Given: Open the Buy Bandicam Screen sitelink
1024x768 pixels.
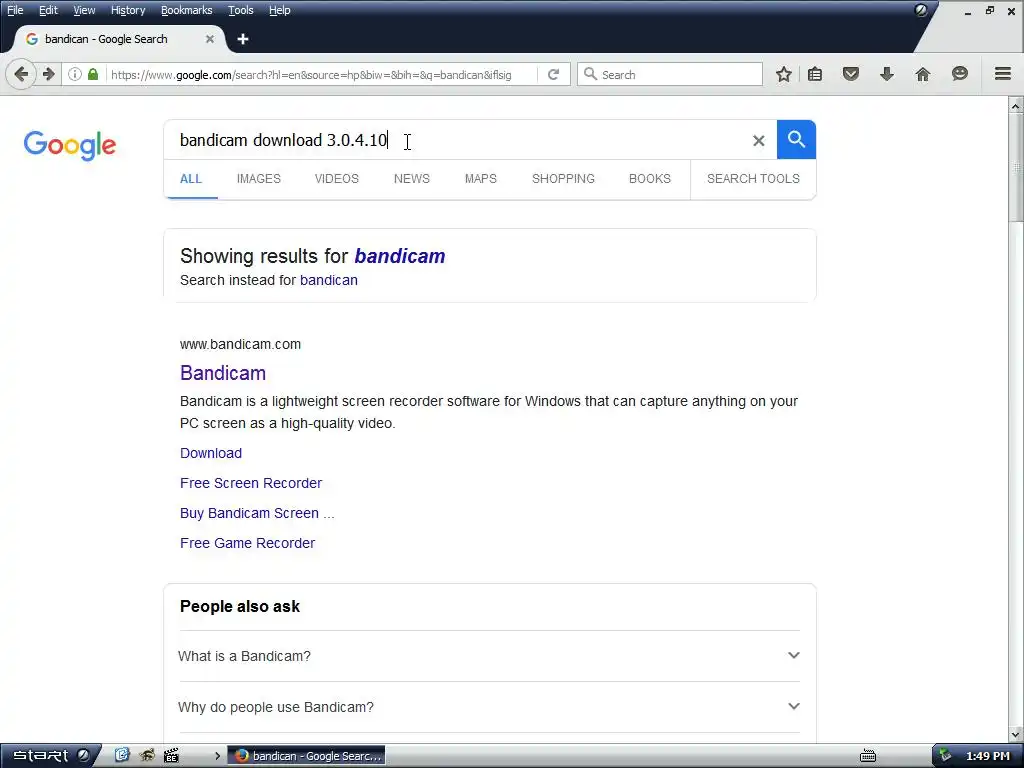Looking at the screenshot, I should [257, 513].
